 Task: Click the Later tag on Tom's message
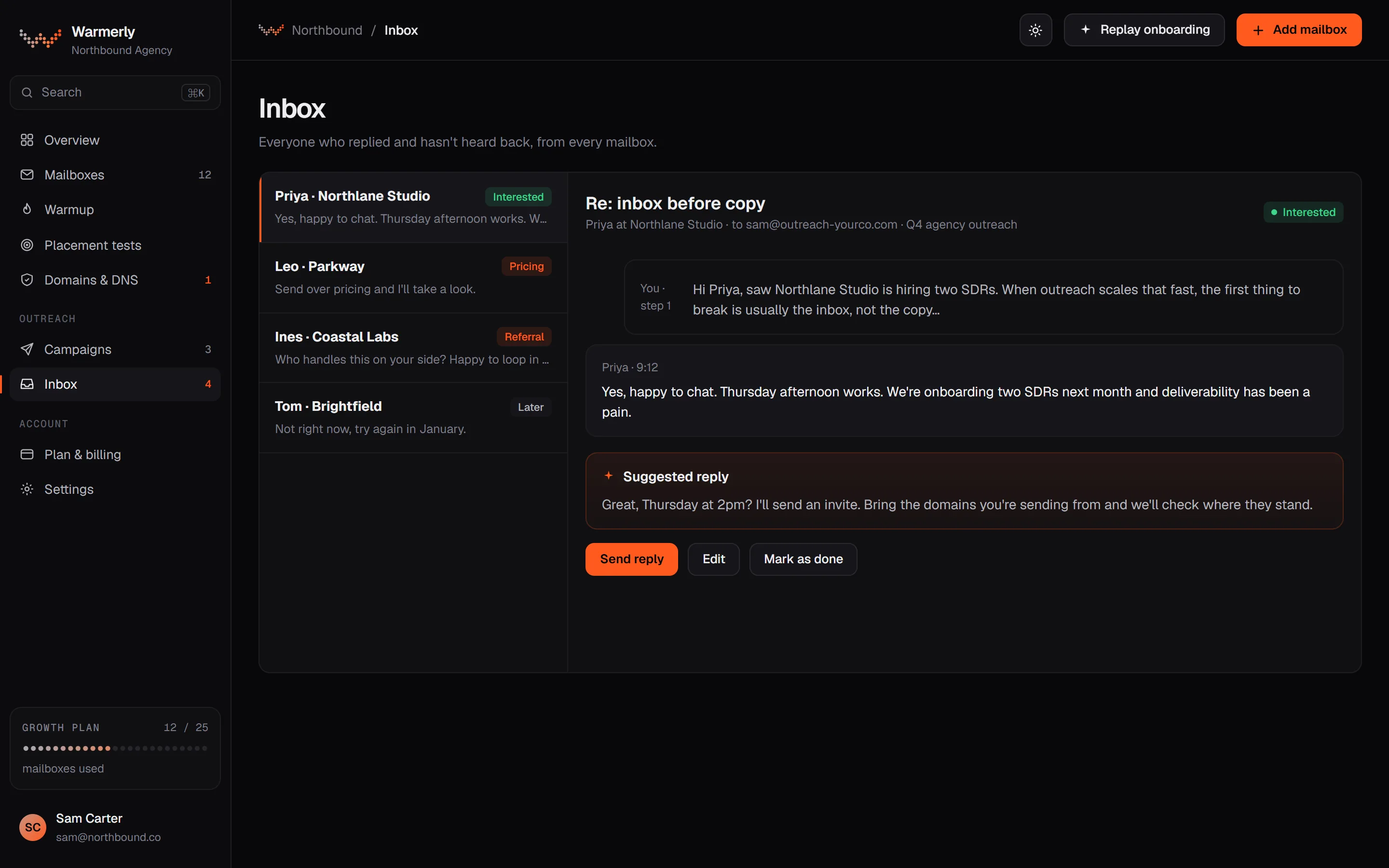[531, 407]
